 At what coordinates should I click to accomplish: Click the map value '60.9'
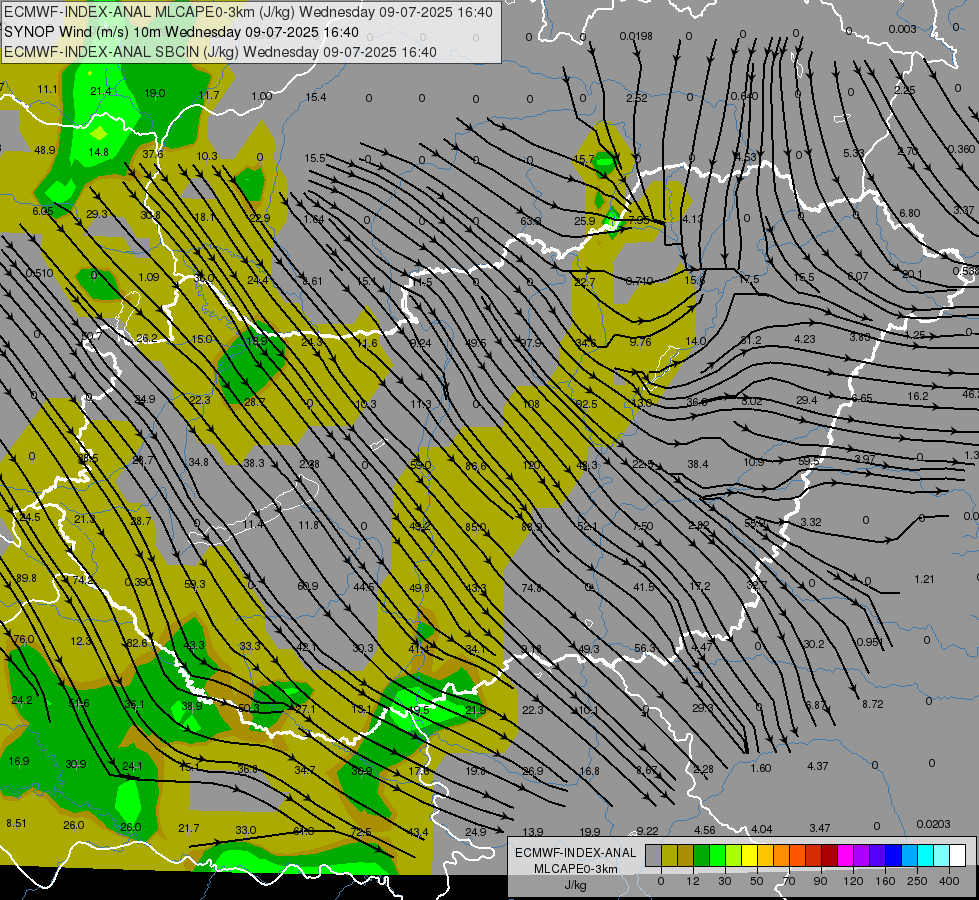308,586
